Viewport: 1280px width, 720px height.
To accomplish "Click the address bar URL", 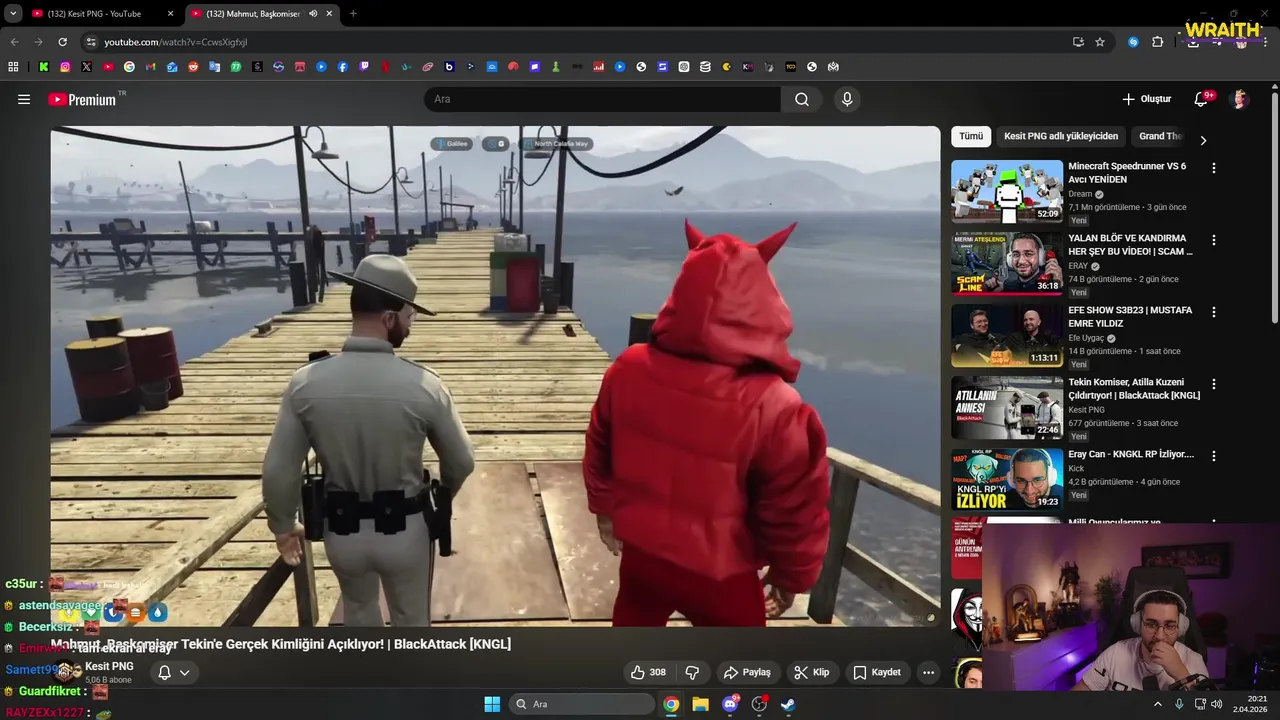I will pos(175,42).
